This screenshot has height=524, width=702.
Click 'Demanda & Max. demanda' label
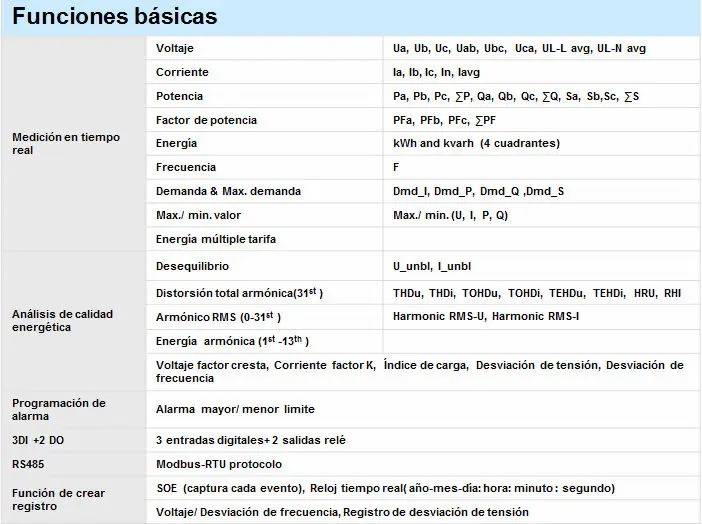pyautogui.click(x=228, y=191)
